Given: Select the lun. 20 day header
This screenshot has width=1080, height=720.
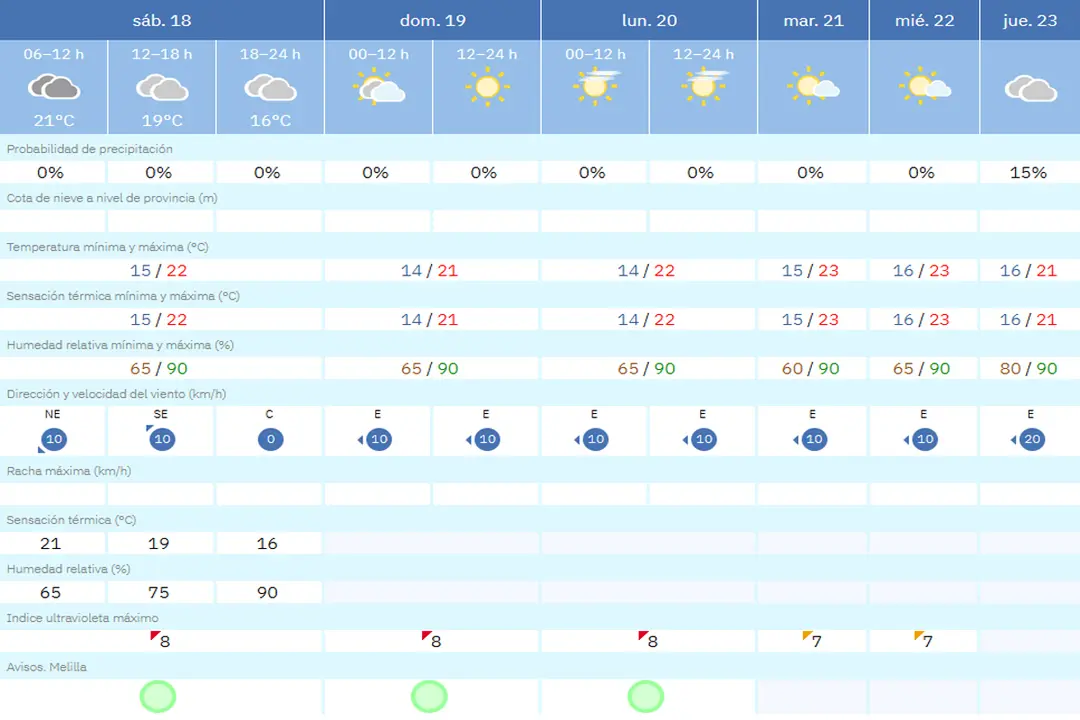Looking at the screenshot, I should click(x=650, y=20).
